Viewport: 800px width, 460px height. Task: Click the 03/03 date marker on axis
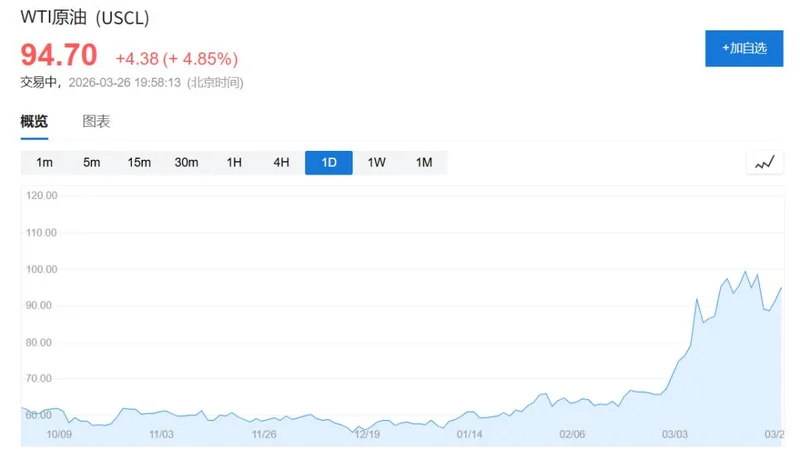coord(675,434)
